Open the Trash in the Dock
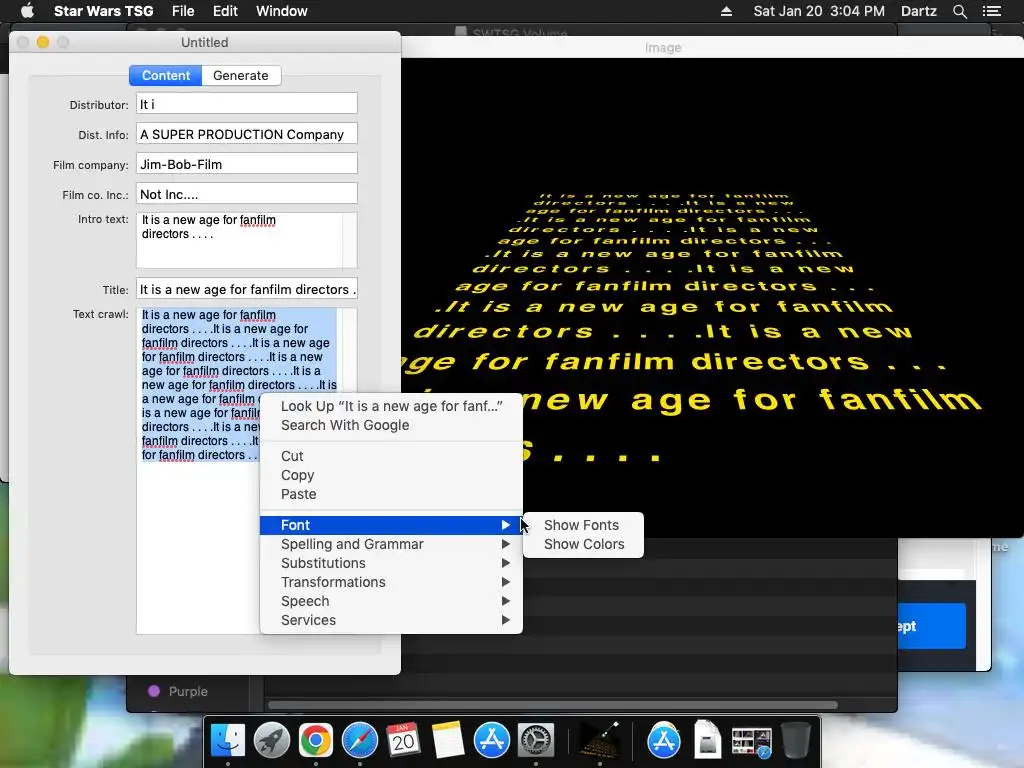The image size is (1024, 768). [x=795, y=741]
